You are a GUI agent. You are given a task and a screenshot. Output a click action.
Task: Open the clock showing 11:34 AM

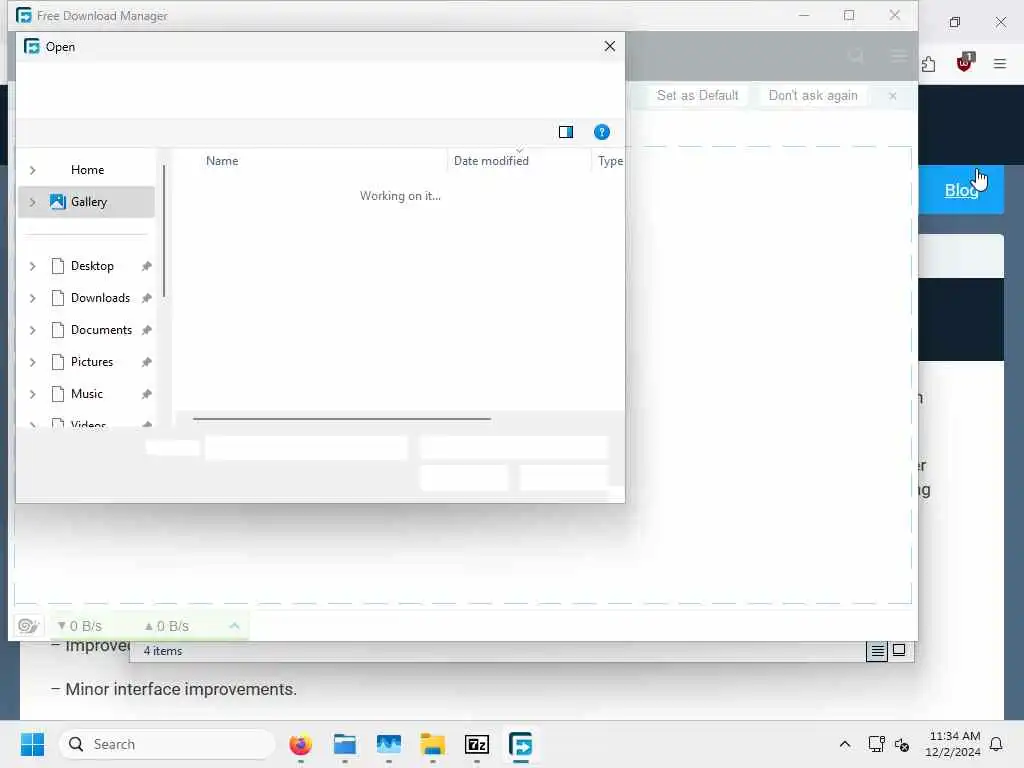tap(953, 744)
